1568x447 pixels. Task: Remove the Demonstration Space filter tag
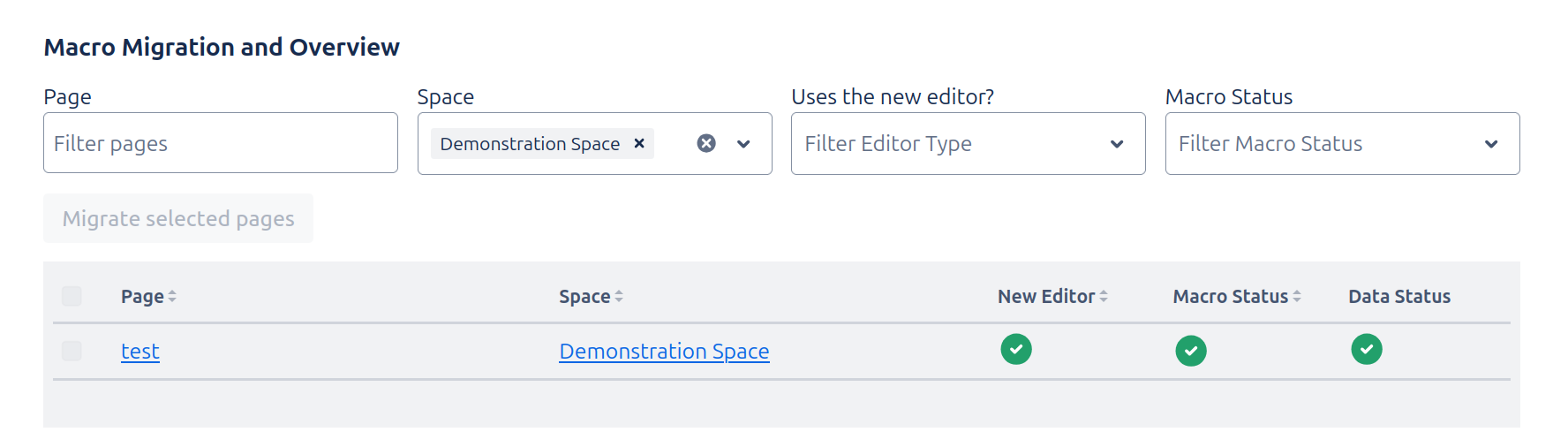point(639,143)
